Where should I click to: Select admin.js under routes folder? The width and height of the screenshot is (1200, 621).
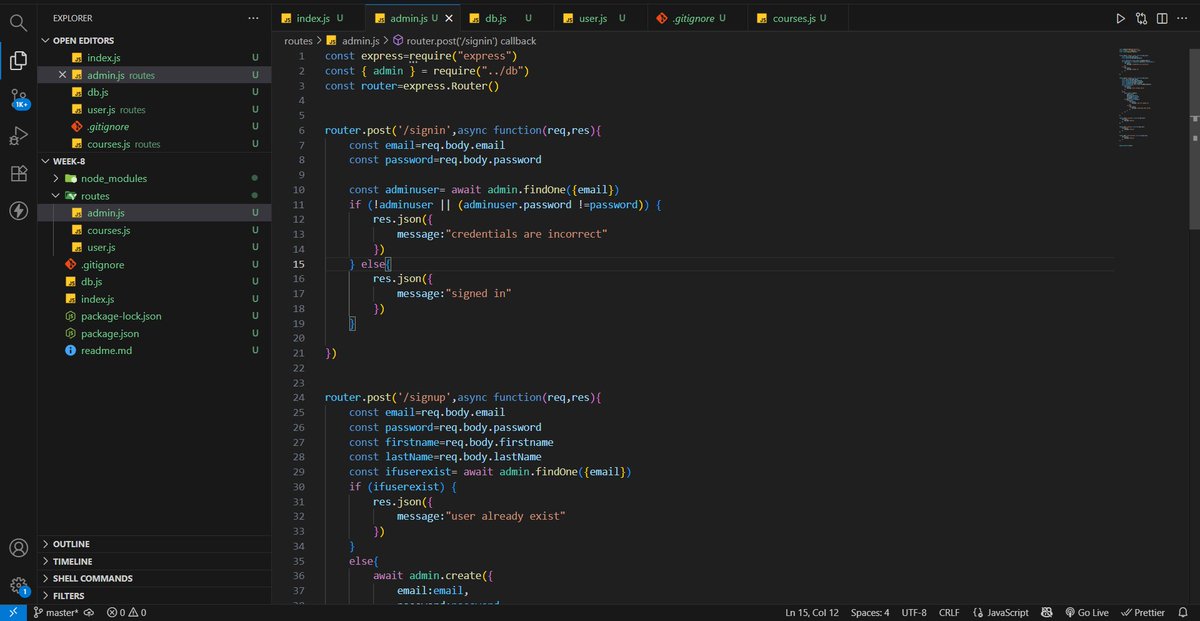tap(154, 213)
